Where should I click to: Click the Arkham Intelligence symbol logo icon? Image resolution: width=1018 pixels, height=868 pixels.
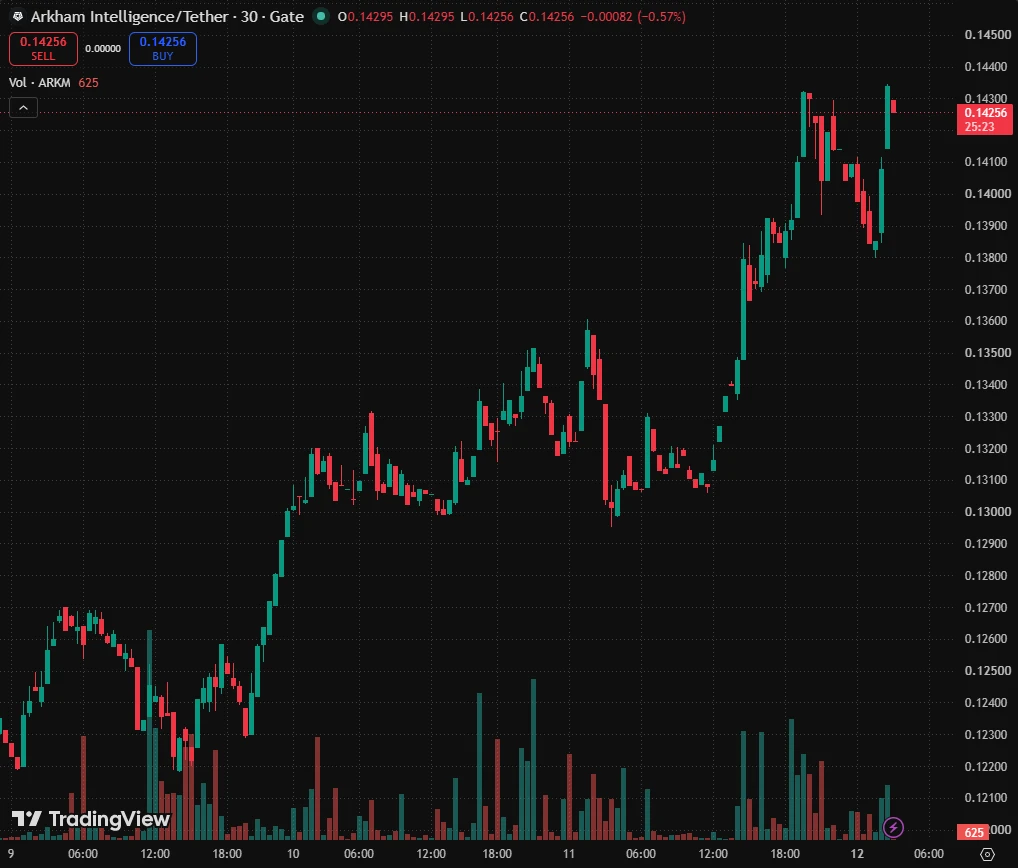point(18,16)
